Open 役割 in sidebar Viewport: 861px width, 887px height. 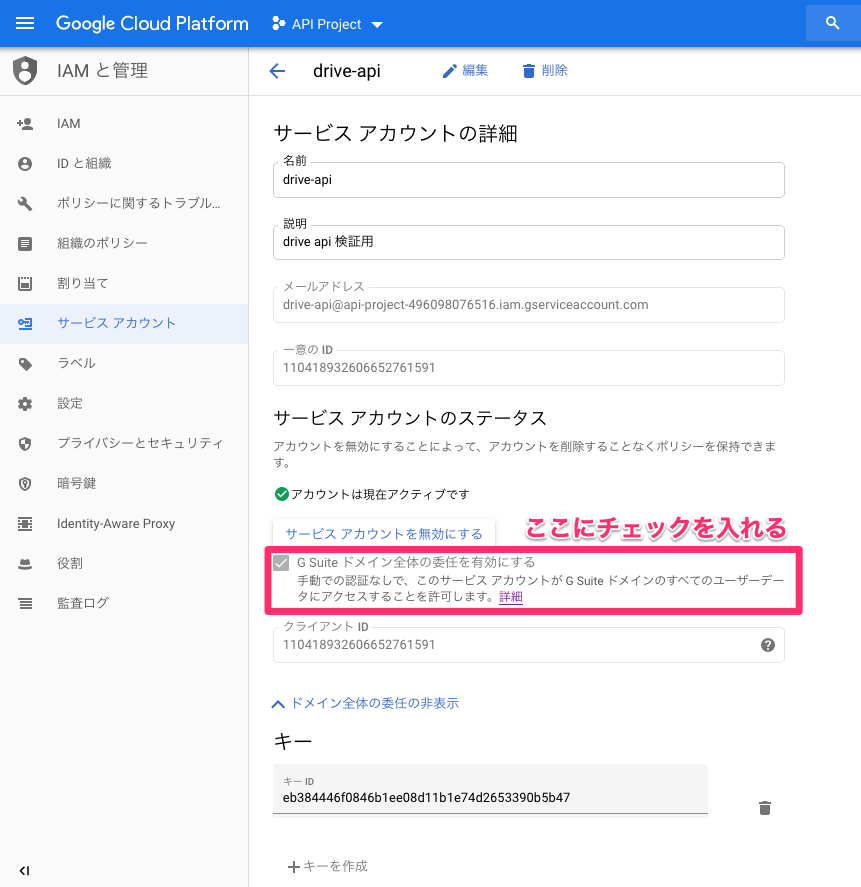pos(124,563)
